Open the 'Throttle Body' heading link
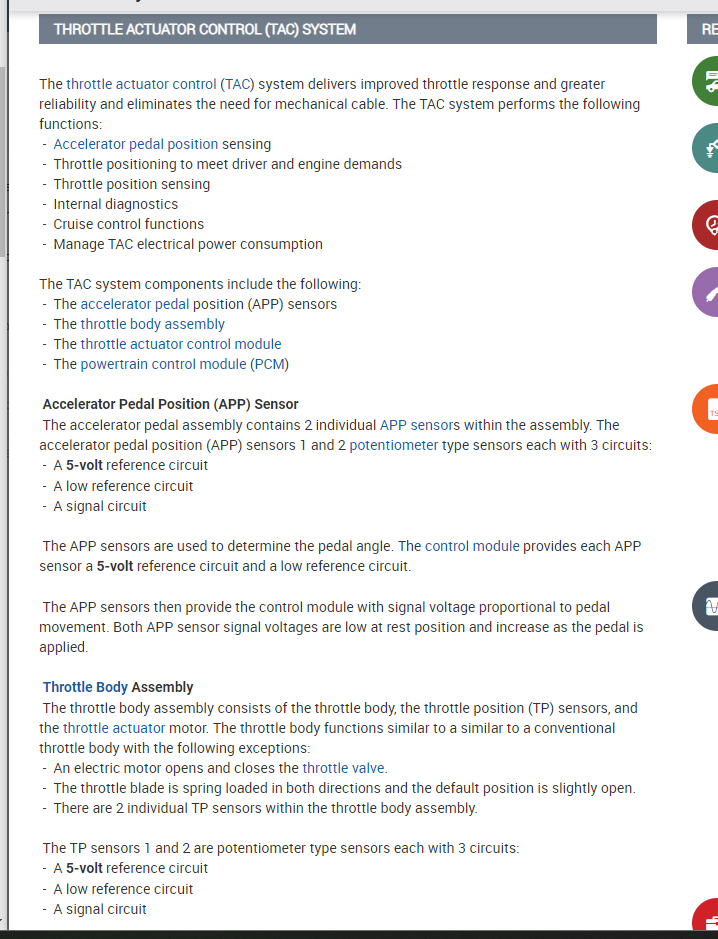Image resolution: width=718 pixels, height=939 pixels. point(85,687)
